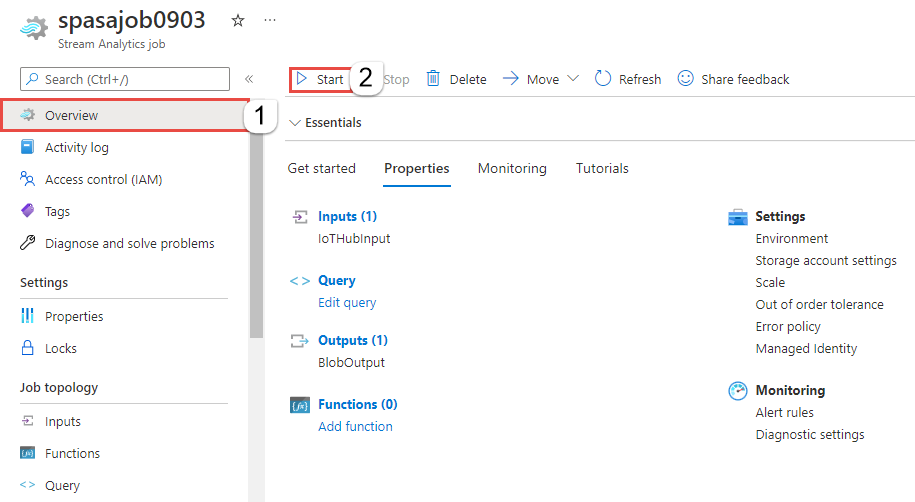Click the purple Tags icon
915x502 pixels.
[x=27, y=211]
